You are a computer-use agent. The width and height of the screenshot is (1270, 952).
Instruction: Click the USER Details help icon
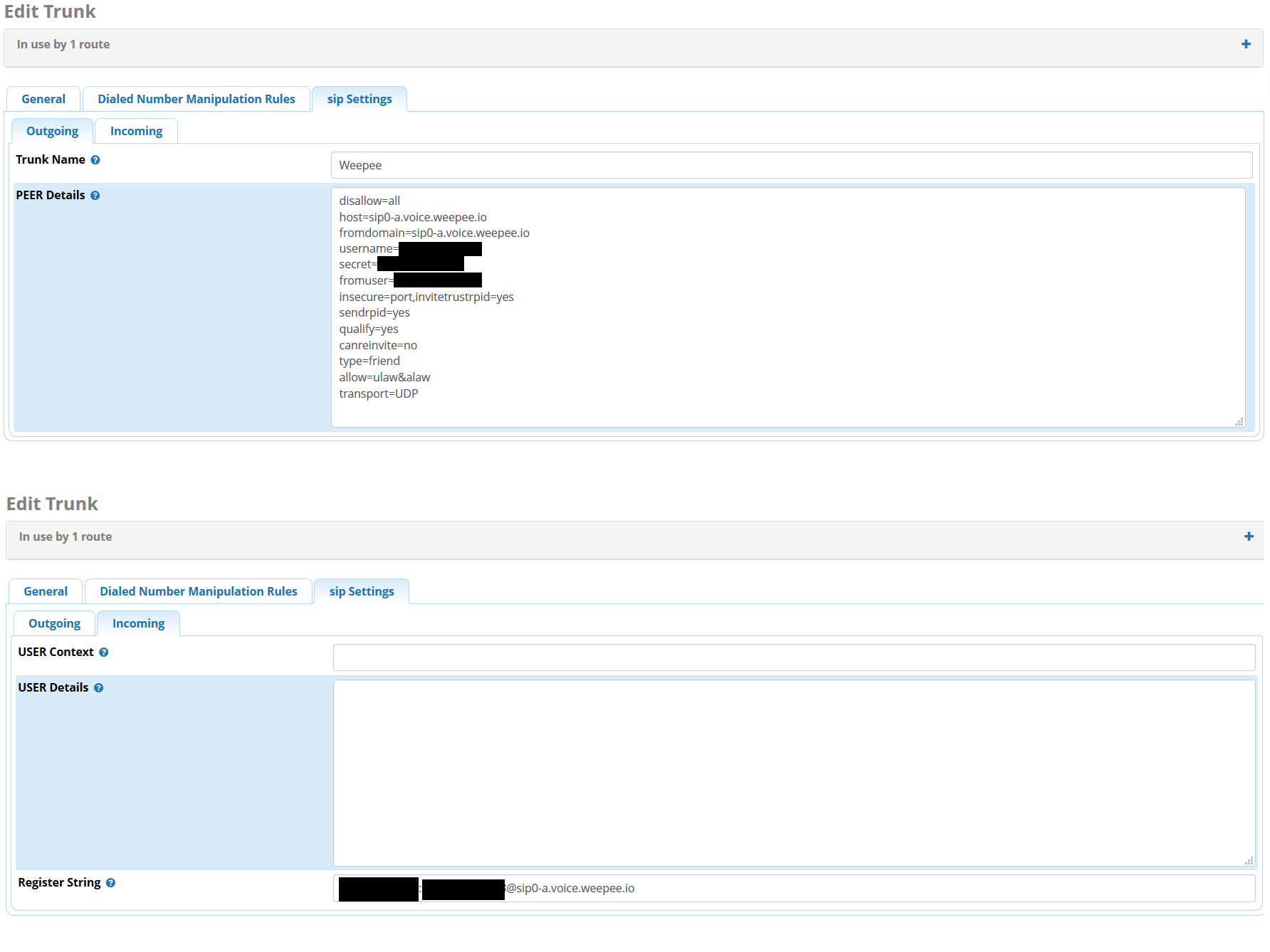coord(99,688)
